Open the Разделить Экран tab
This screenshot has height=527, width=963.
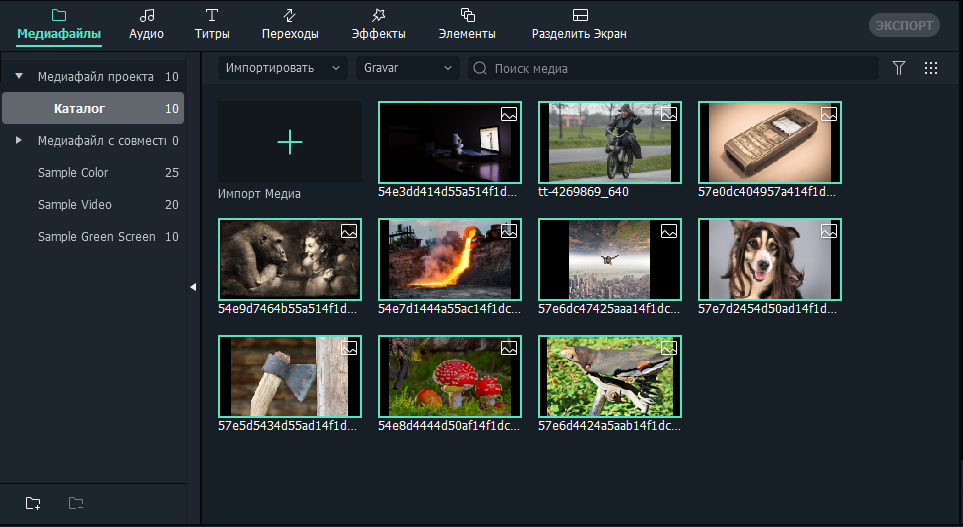click(579, 25)
